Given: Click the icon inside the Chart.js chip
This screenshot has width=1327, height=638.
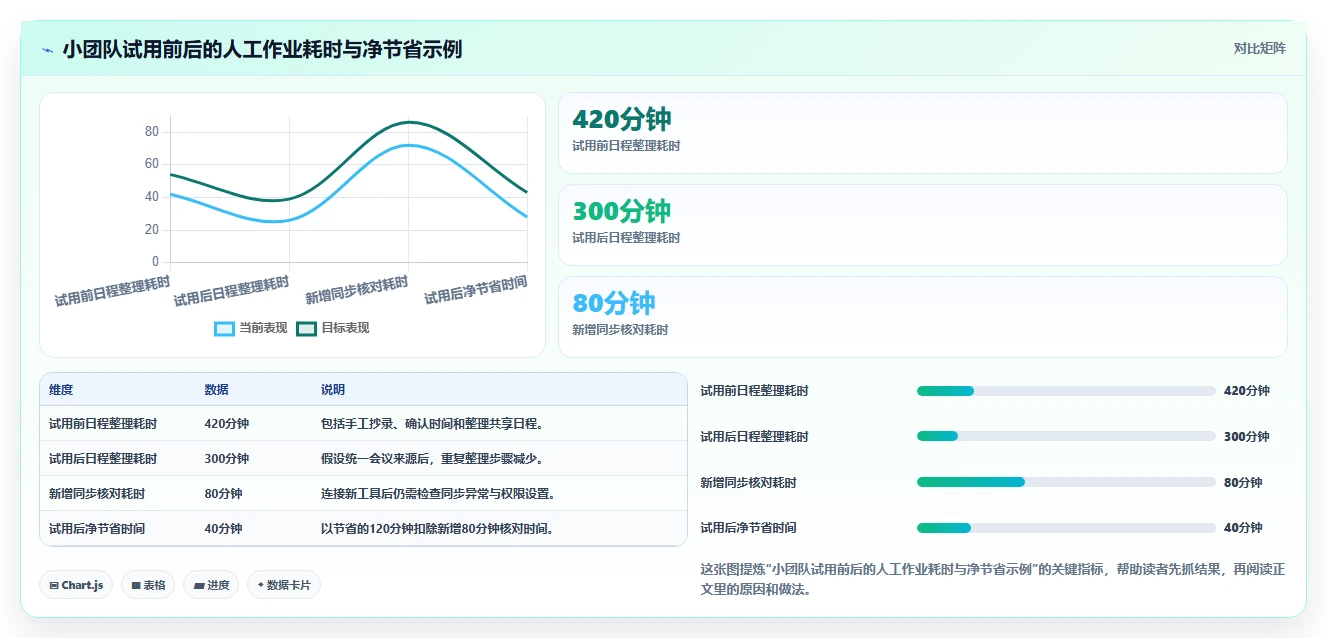Looking at the screenshot, I should [54, 585].
